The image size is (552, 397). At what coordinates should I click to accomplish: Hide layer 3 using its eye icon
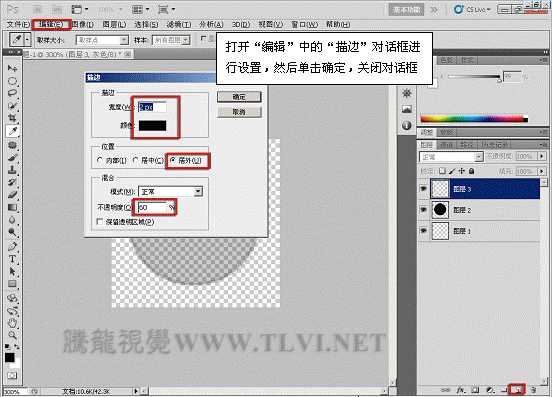[x=424, y=189]
